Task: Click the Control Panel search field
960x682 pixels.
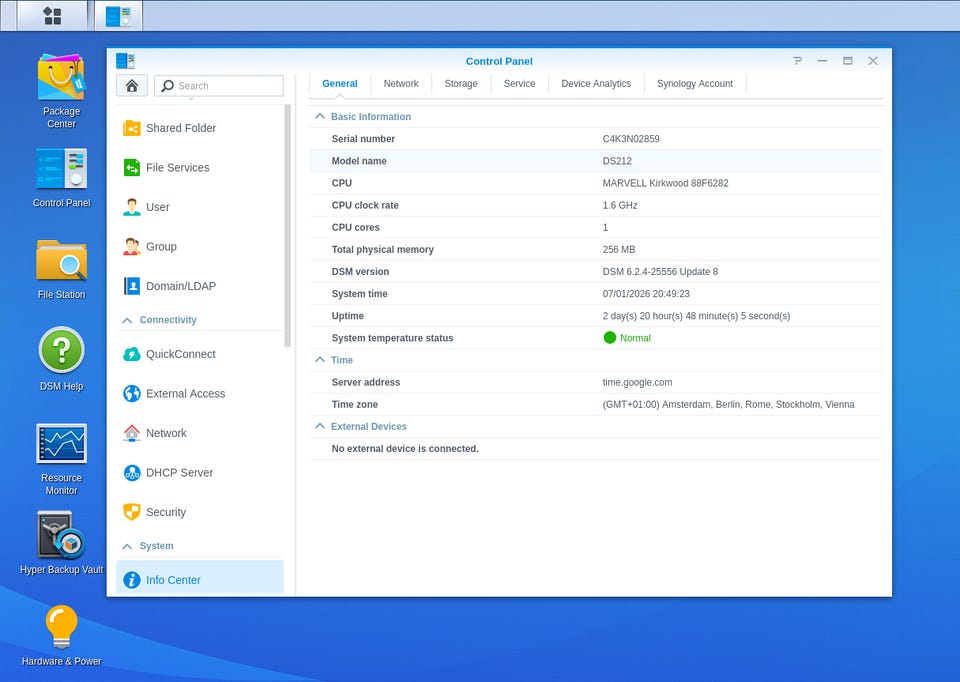Action: click(219, 86)
